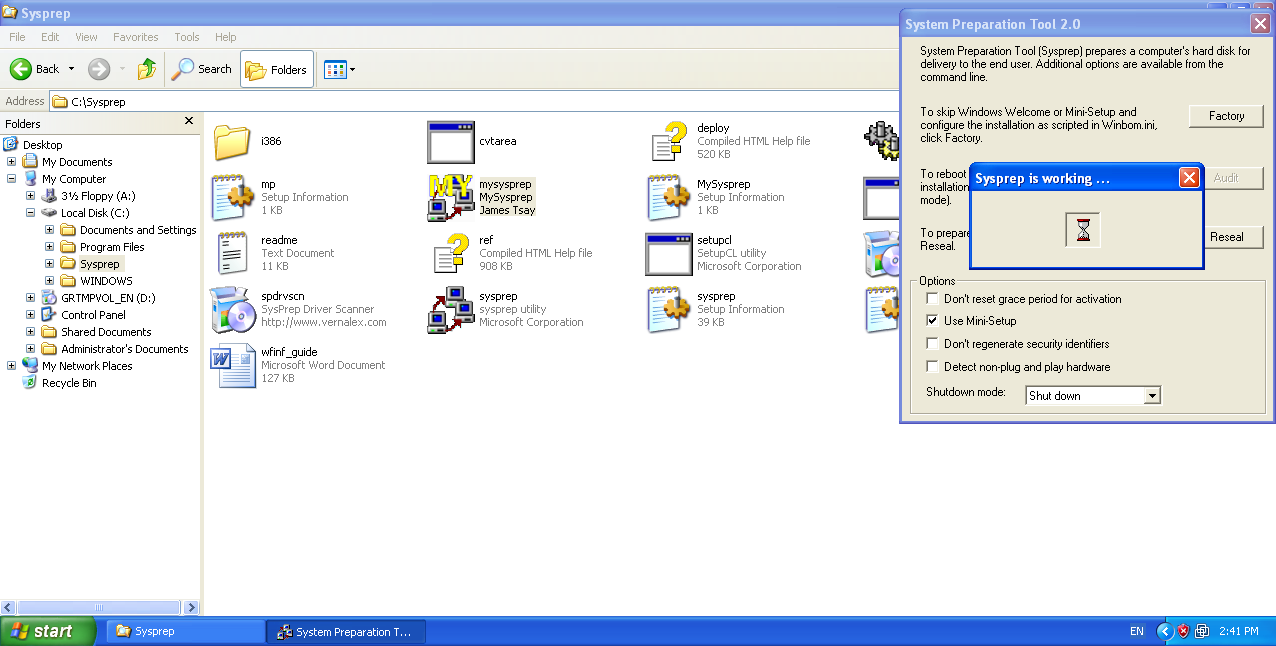The width and height of the screenshot is (1276, 646).
Task: Open the Favorites menu
Action: pos(136,37)
